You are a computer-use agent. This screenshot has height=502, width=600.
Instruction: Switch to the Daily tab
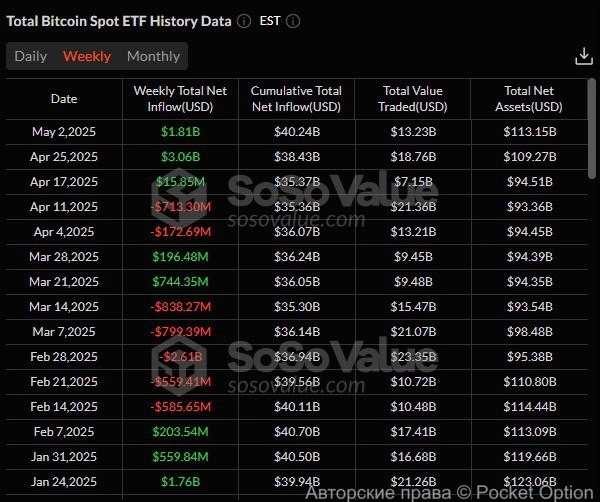[31, 56]
